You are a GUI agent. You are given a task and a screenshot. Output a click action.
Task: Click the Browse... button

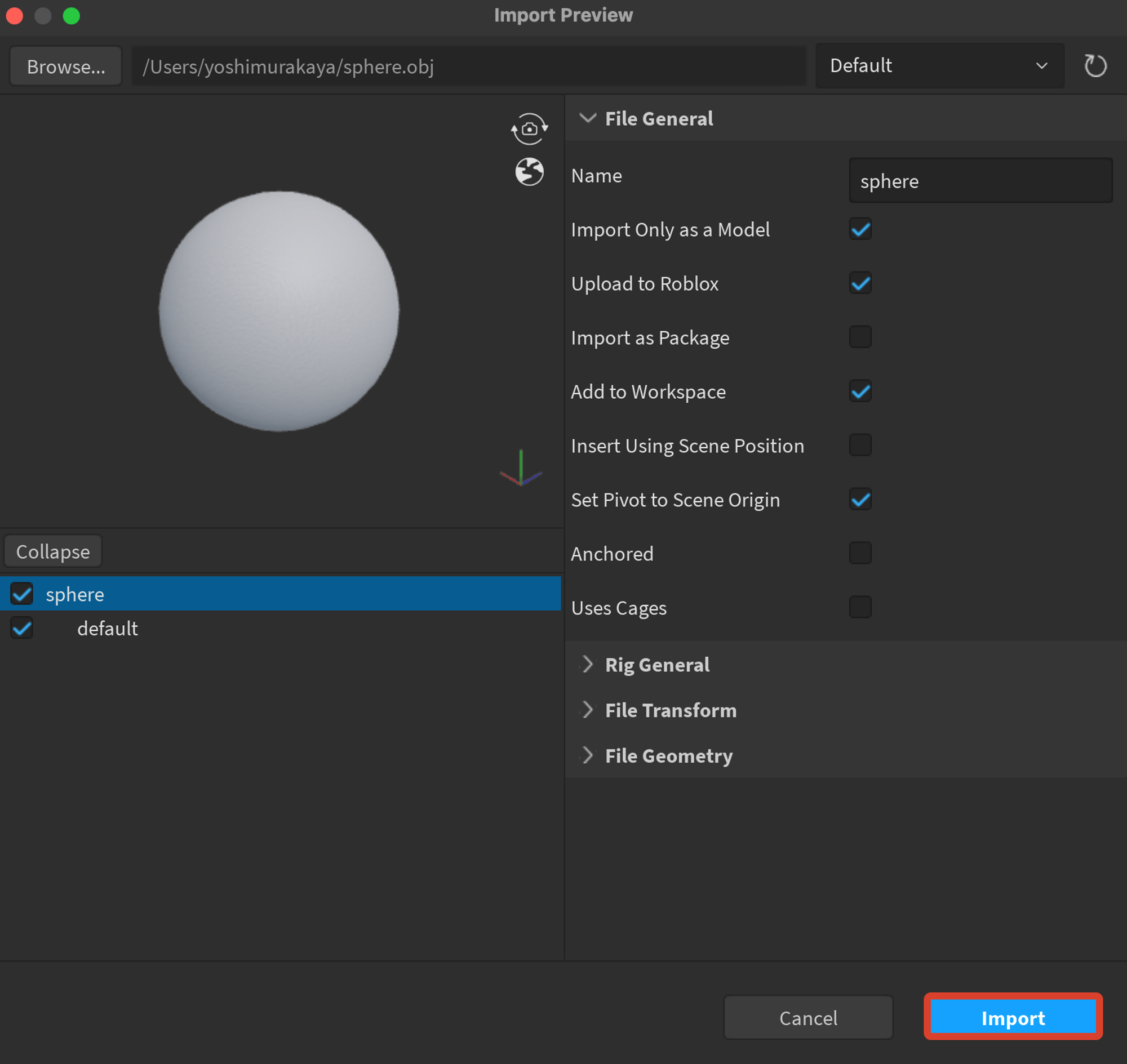[66, 66]
